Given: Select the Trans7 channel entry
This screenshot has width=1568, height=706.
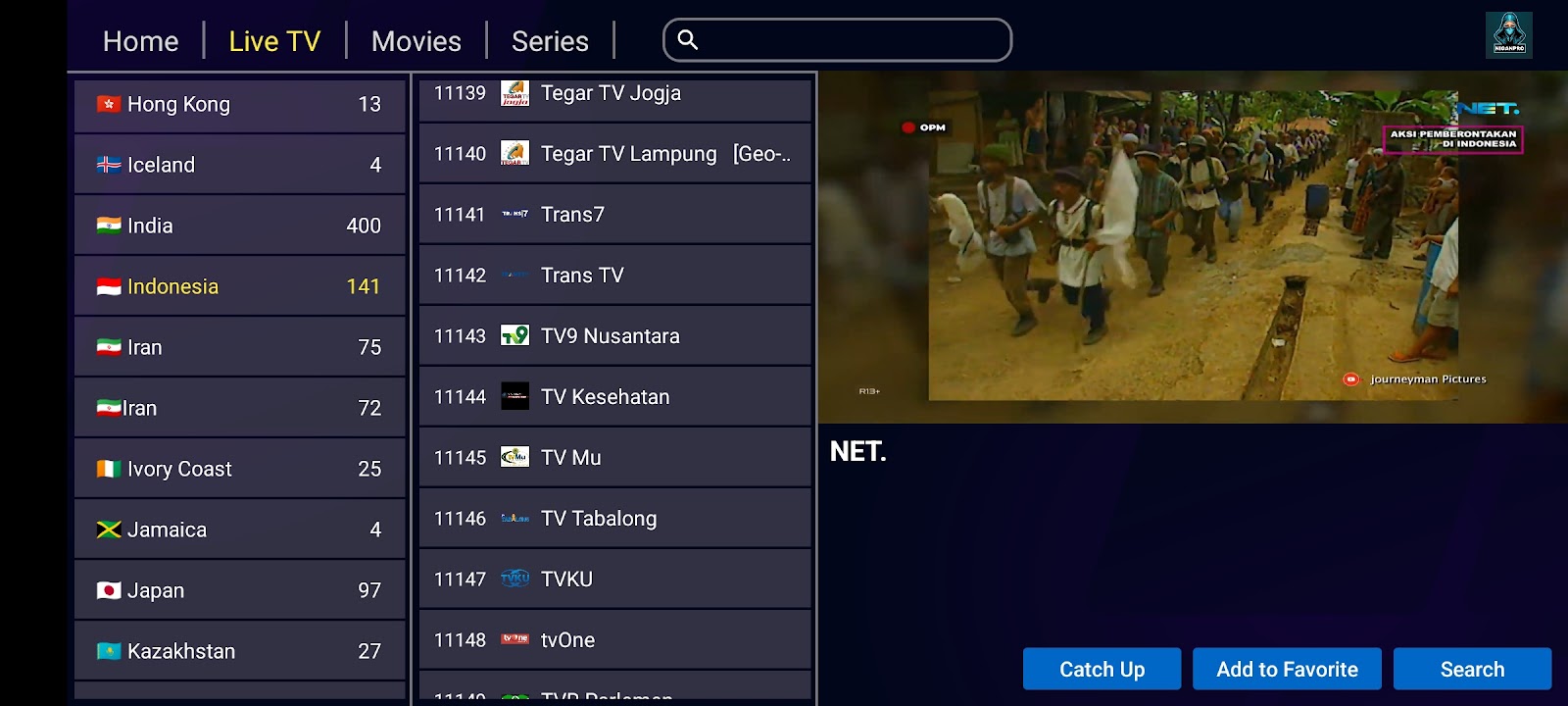Looking at the screenshot, I should click(x=615, y=214).
